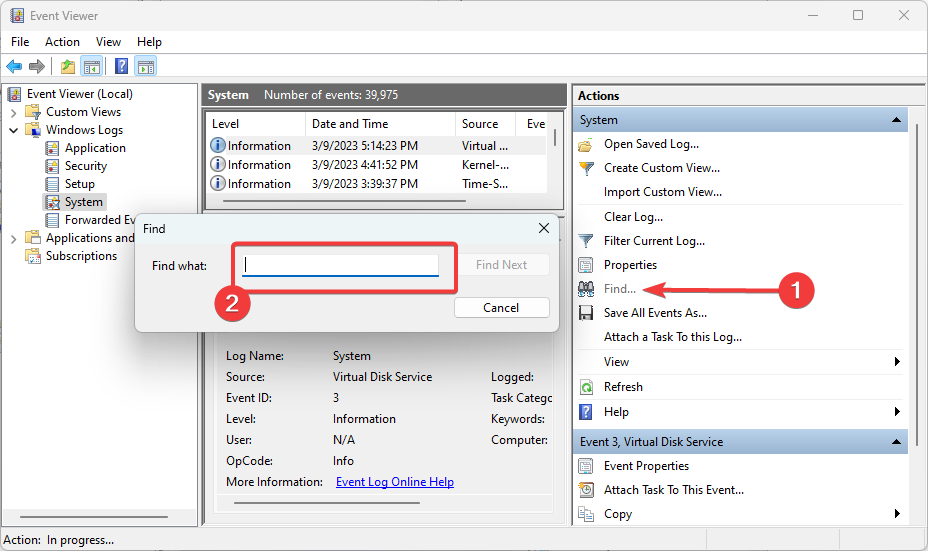This screenshot has width=928, height=551.
Task: Click the Up One Level folder icon
Action: click(x=68, y=66)
